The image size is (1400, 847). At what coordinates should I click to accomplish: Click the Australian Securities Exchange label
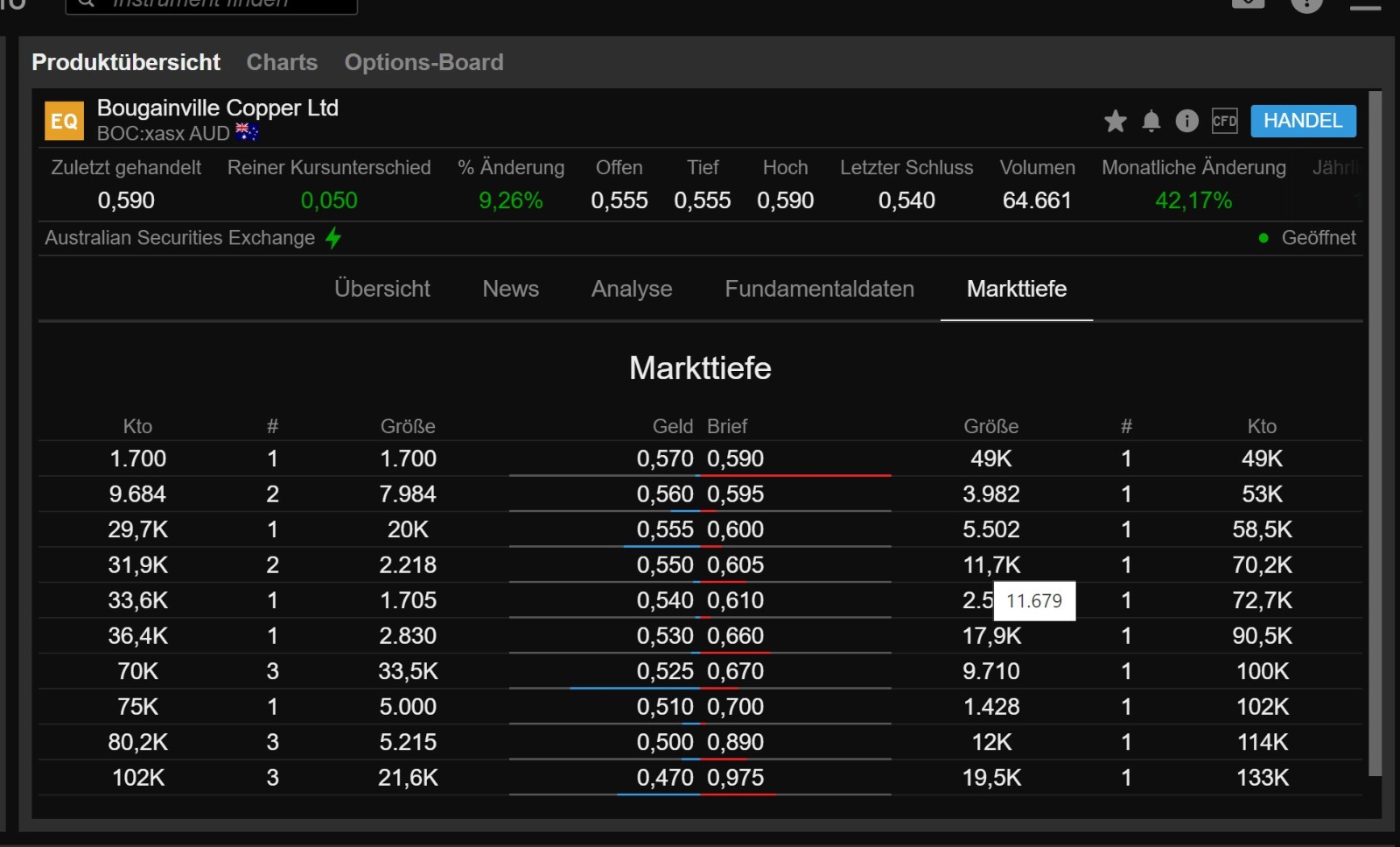(179, 238)
